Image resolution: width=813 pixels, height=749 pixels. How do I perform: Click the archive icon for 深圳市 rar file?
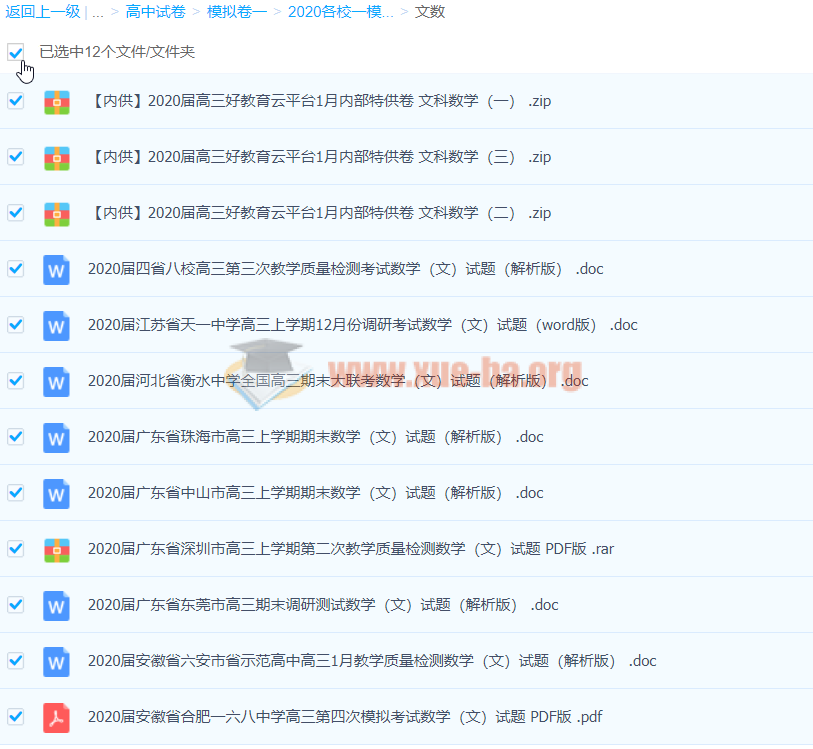[57, 549]
